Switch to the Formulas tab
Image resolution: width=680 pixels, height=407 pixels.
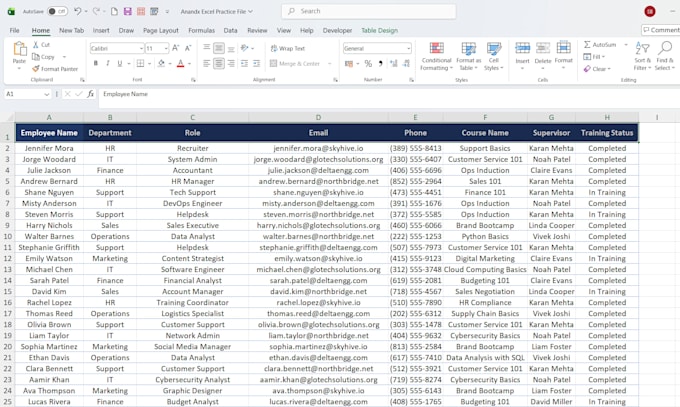click(202, 30)
